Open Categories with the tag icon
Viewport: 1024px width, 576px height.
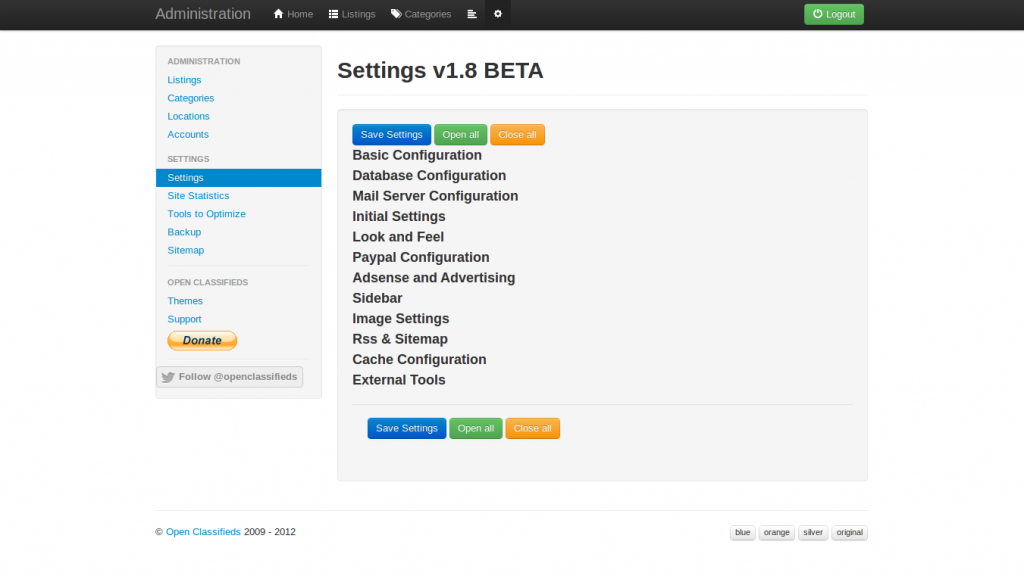(x=421, y=14)
